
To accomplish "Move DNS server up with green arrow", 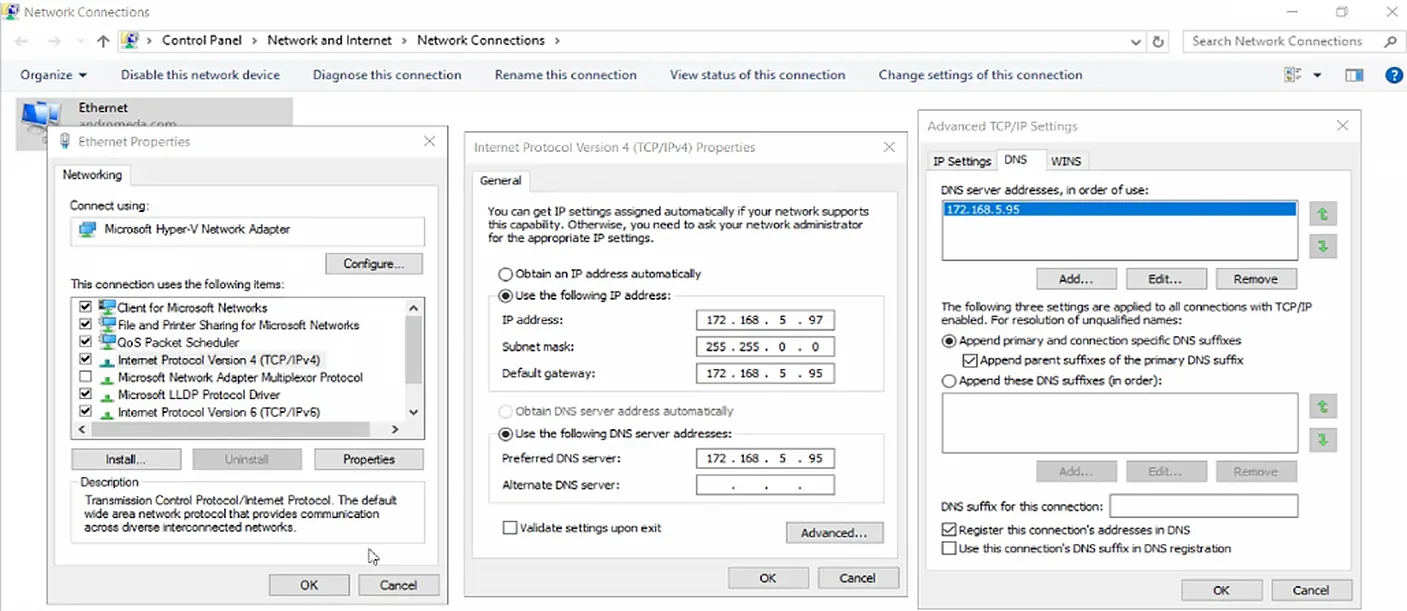I will pyautogui.click(x=1323, y=214).
